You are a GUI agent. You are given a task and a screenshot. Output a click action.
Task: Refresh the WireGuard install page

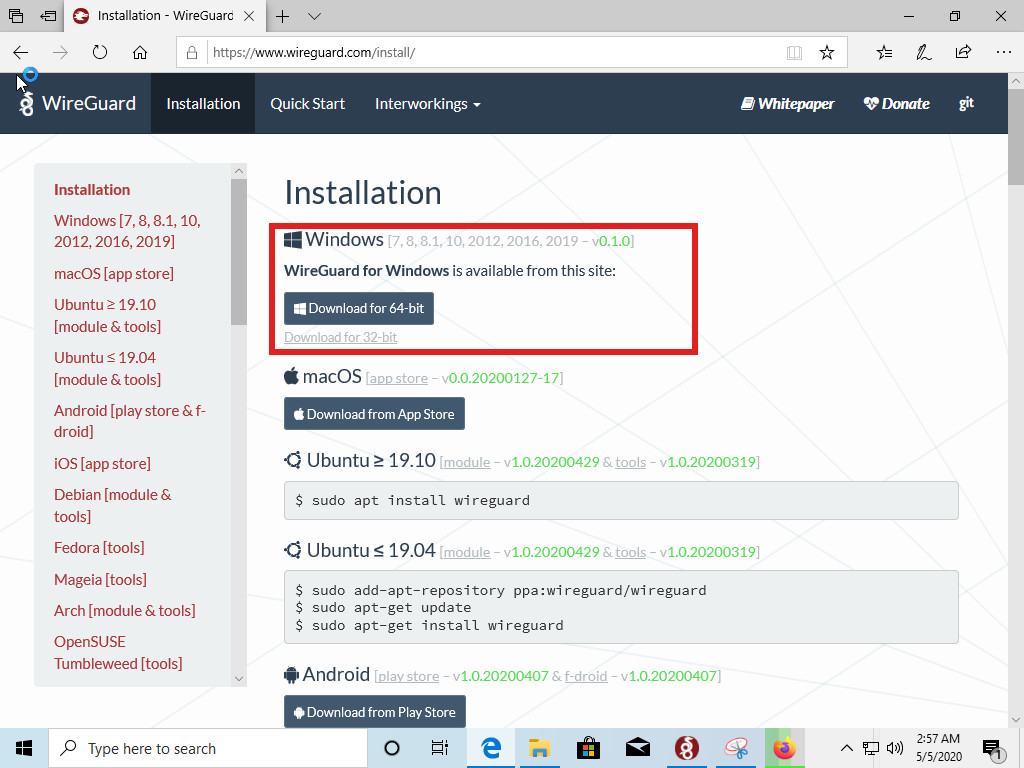(x=100, y=52)
